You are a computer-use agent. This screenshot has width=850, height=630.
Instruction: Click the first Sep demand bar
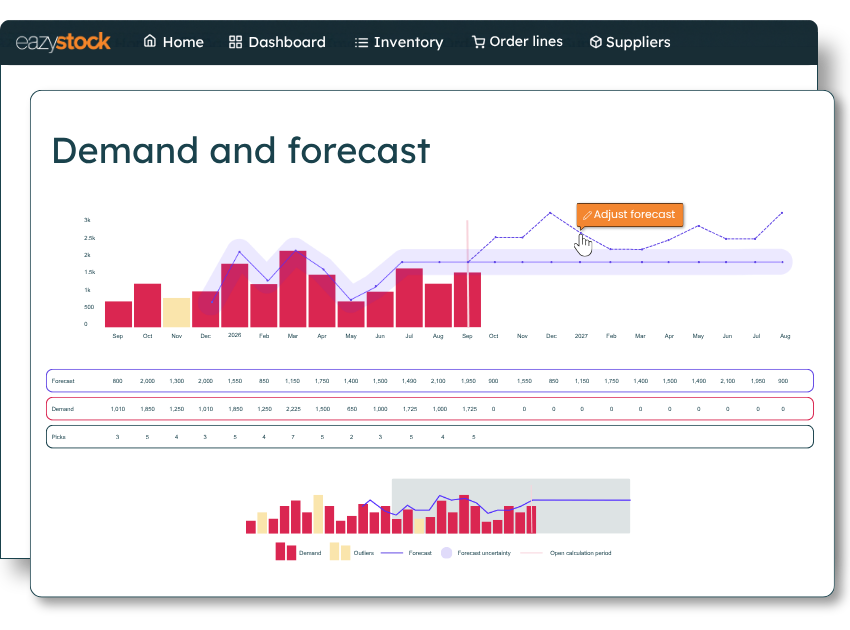point(118,314)
